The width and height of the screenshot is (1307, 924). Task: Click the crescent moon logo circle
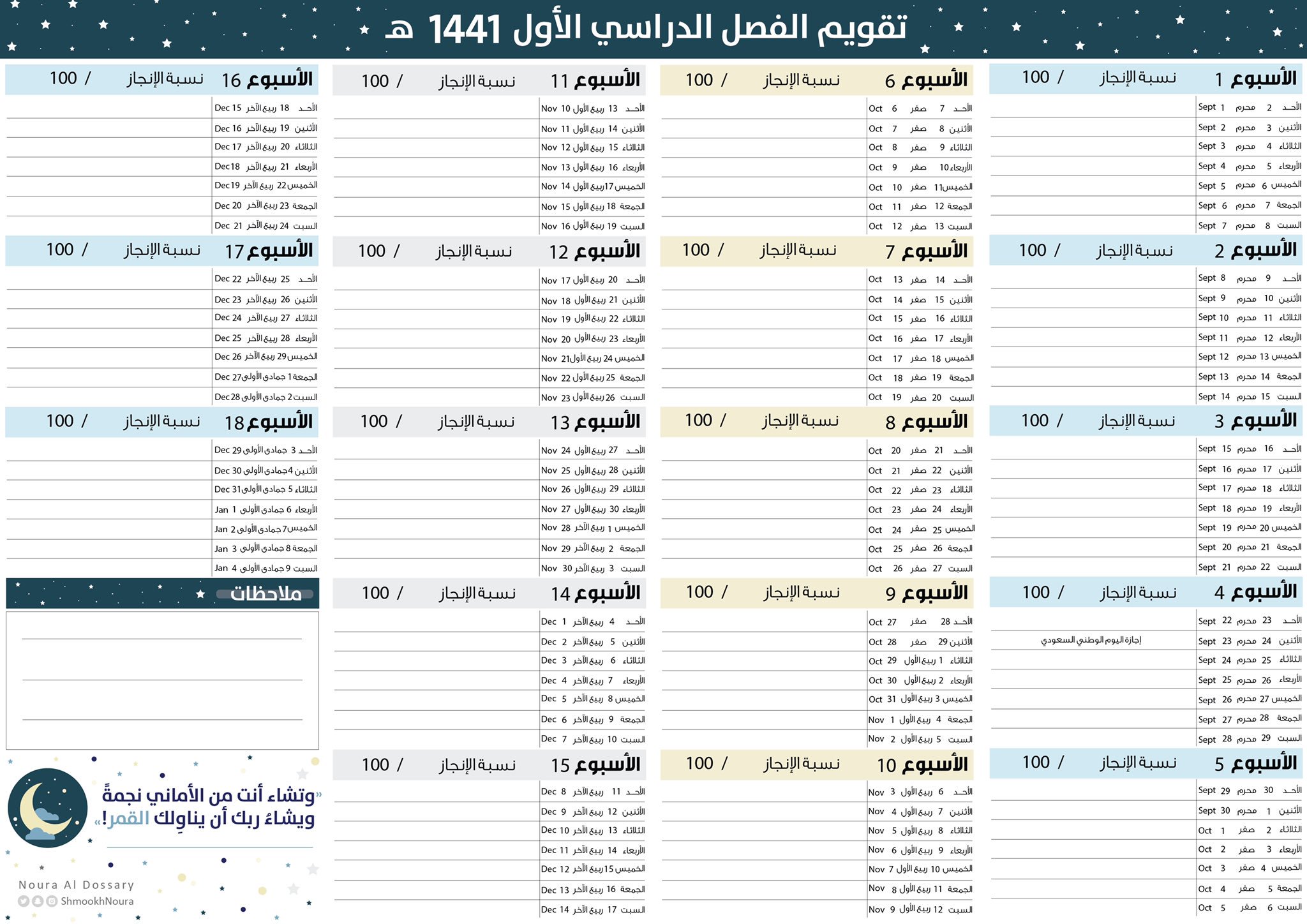point(47,807)
